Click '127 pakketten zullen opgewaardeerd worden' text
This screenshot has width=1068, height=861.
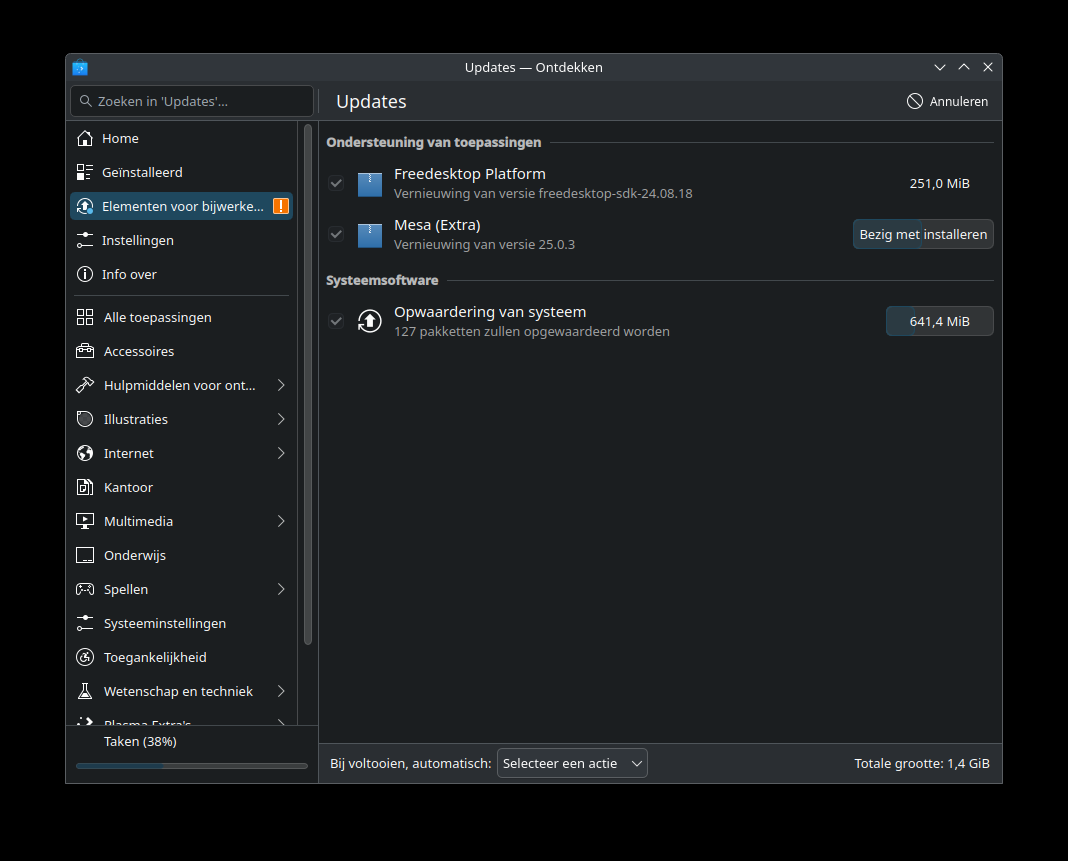(531, 332)
